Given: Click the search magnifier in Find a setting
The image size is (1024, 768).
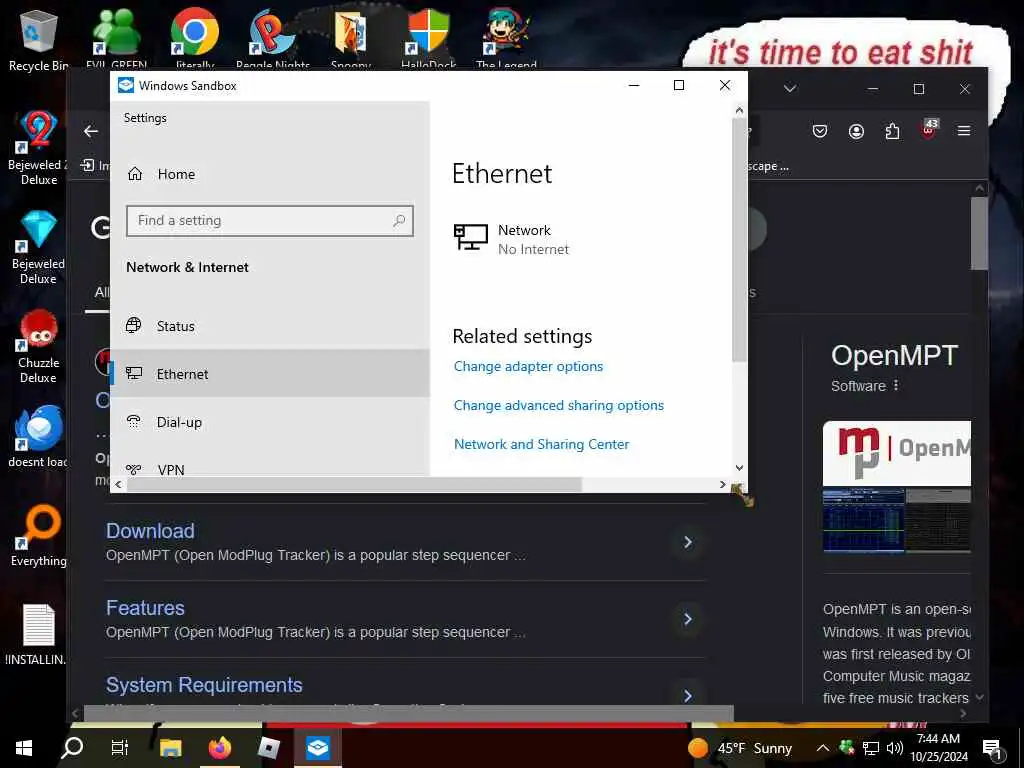Looking at the screenshot, I should tap(399, 221).
